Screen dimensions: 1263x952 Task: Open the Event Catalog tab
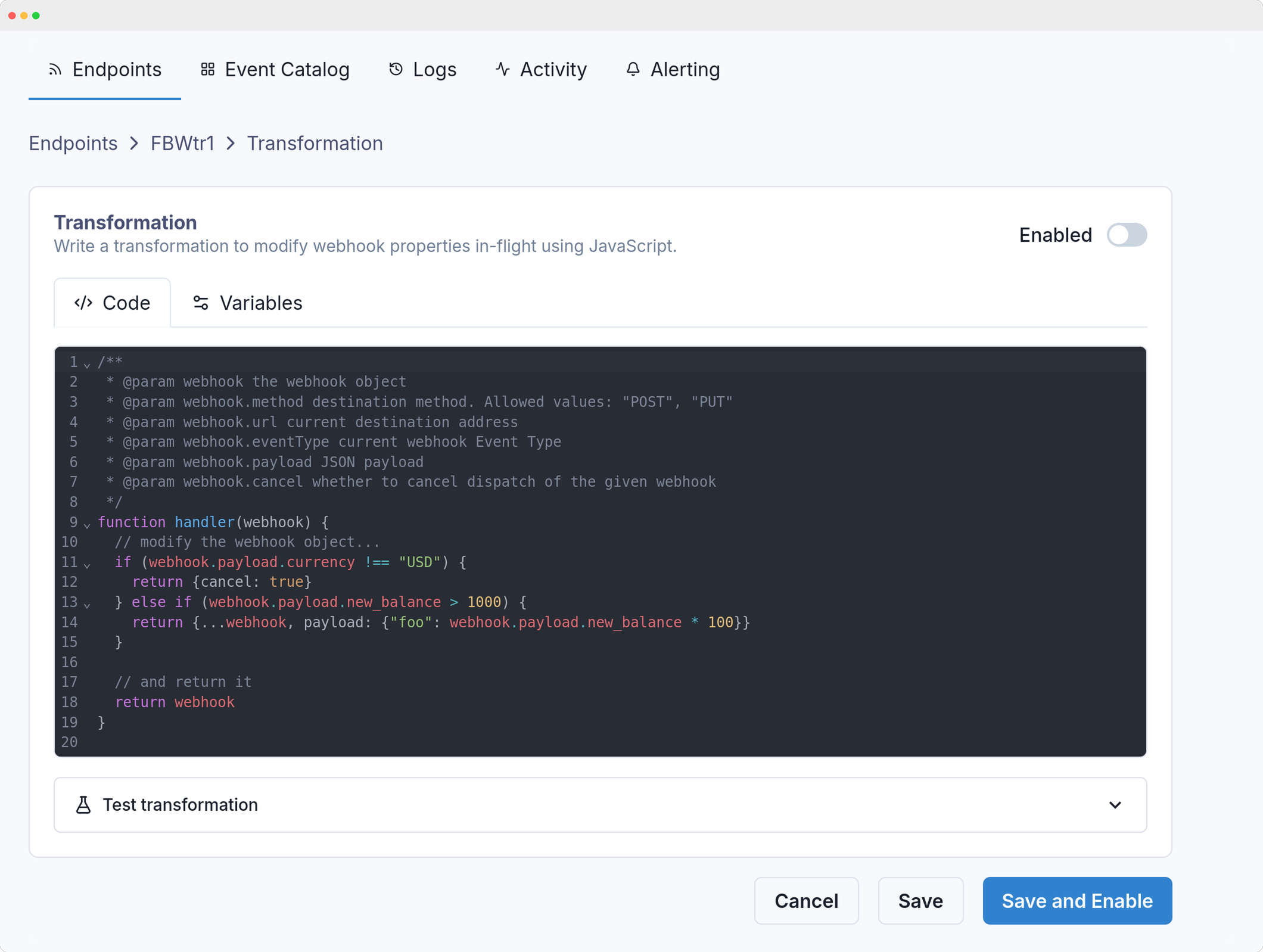click(275, 70)
